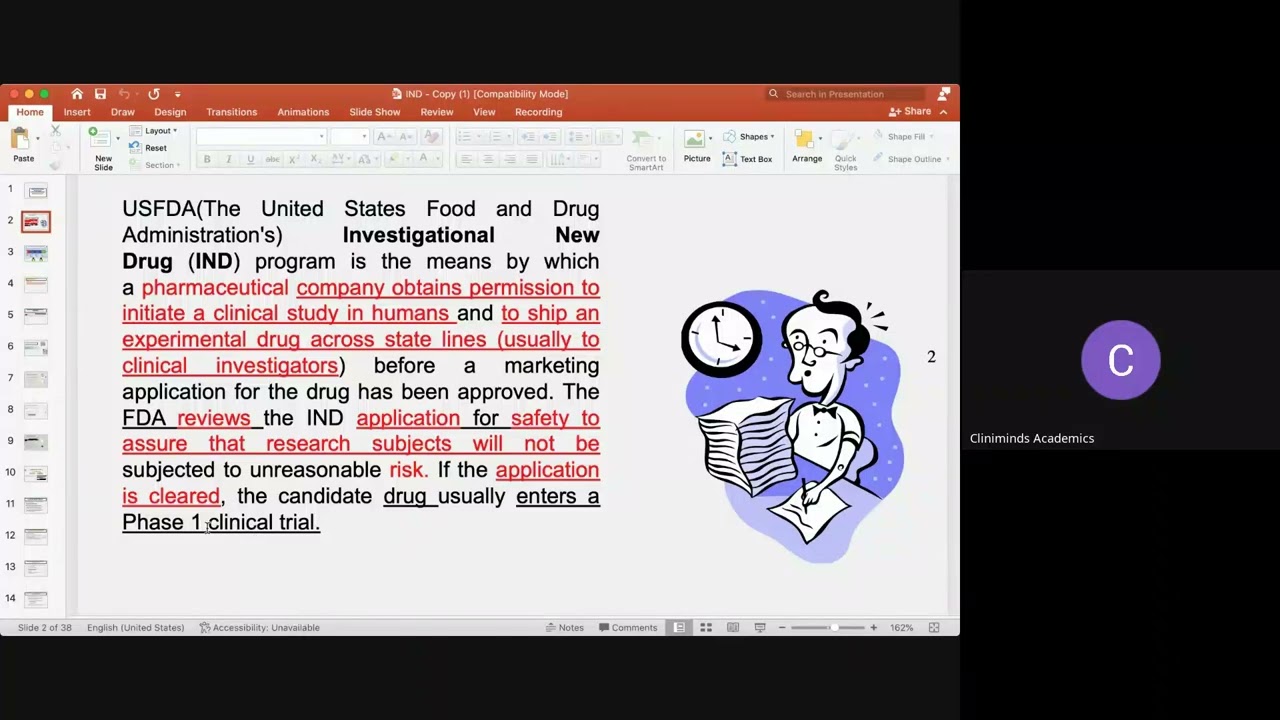The height and width of the screenshot is (720, 1280).
Task: Collapse the ribbon with the chevron
Action: [x=943, y=112]
